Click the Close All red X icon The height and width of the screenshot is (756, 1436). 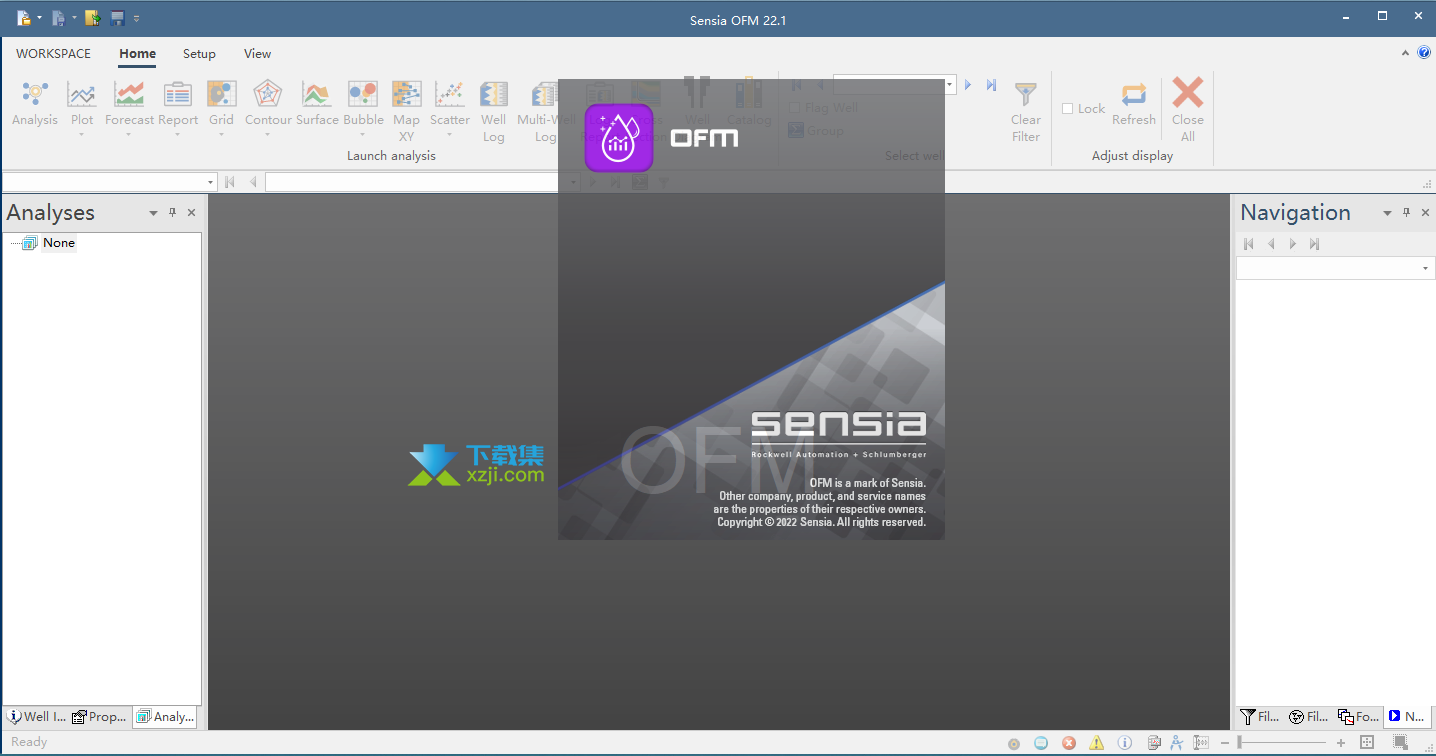tap(1188, 94)
